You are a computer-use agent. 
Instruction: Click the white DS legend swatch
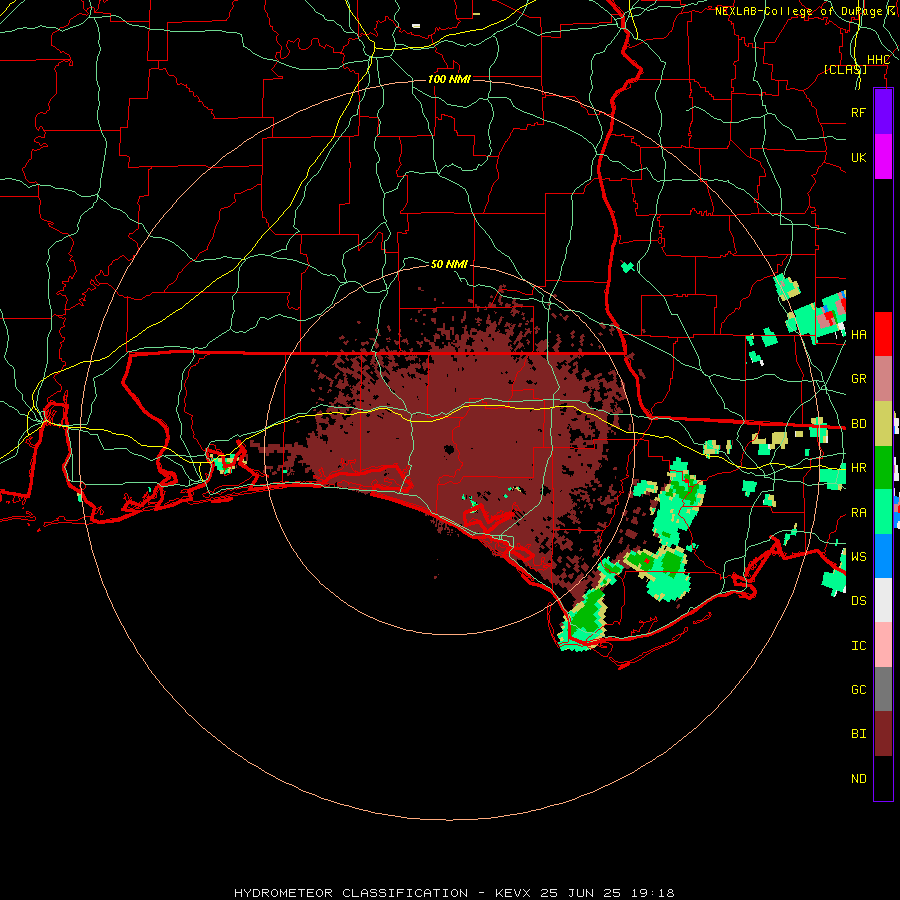tap(883, 600)
